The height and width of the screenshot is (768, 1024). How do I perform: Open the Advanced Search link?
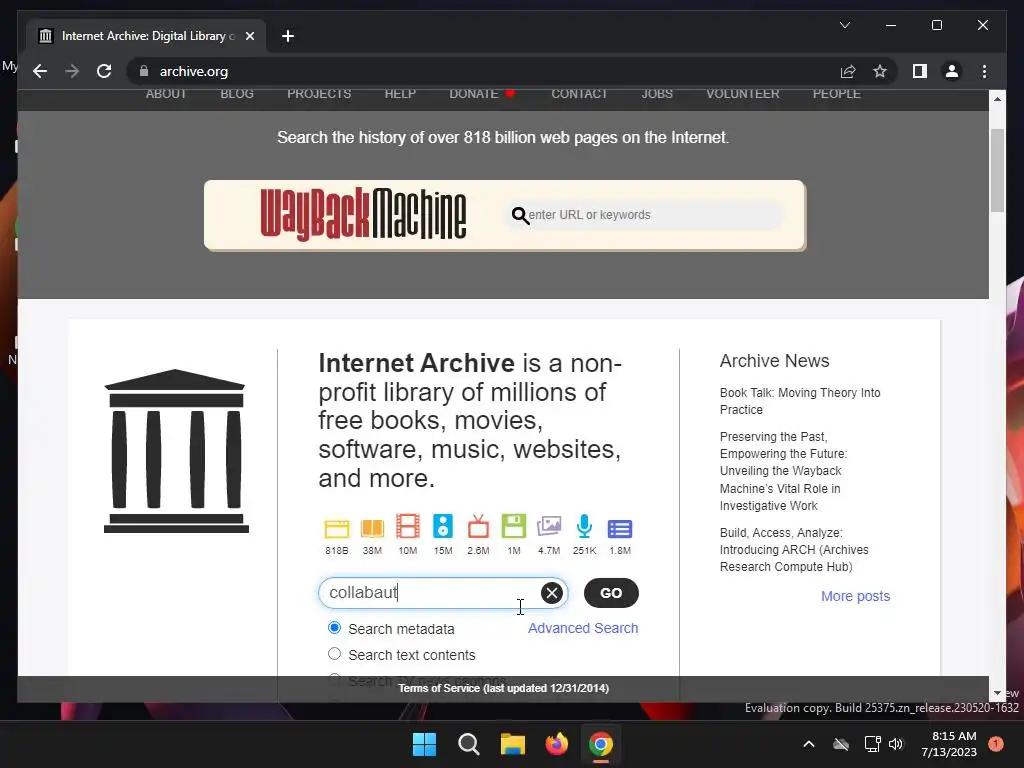tap(583, 628)
